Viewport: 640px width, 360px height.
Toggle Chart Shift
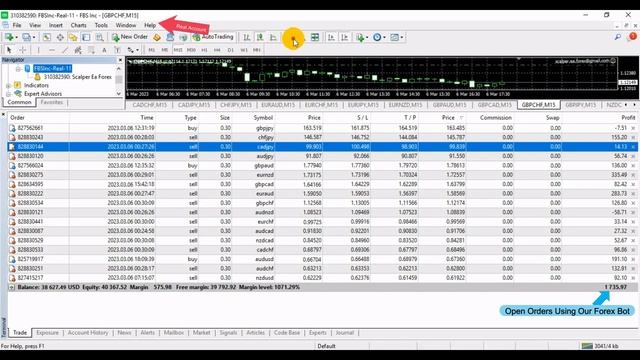(x=345, y=37)
